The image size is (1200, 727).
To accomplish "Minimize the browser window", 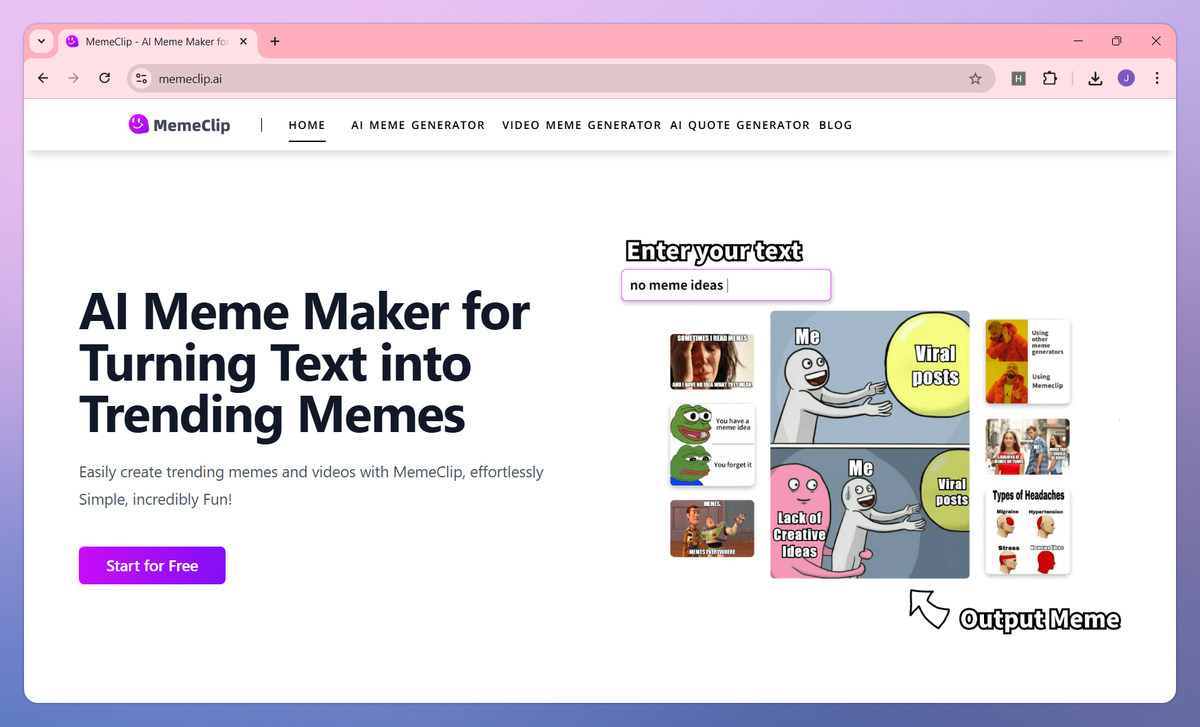I will coord(1079,41).
